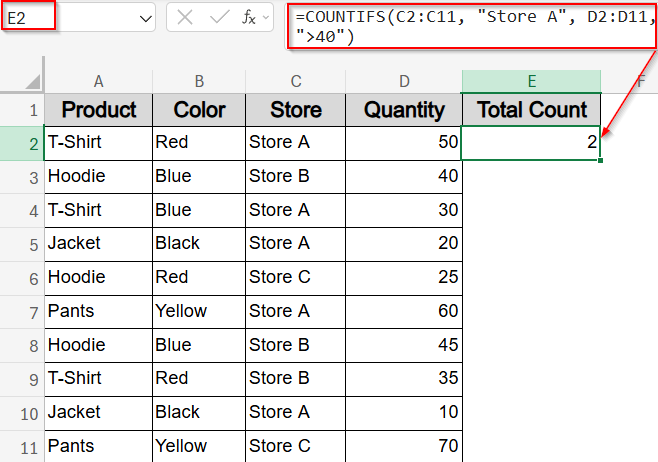Select the T-Shirt cell in row 9
Image resolution: width=658 pixels, height=462 pixels.
point(99,379)
